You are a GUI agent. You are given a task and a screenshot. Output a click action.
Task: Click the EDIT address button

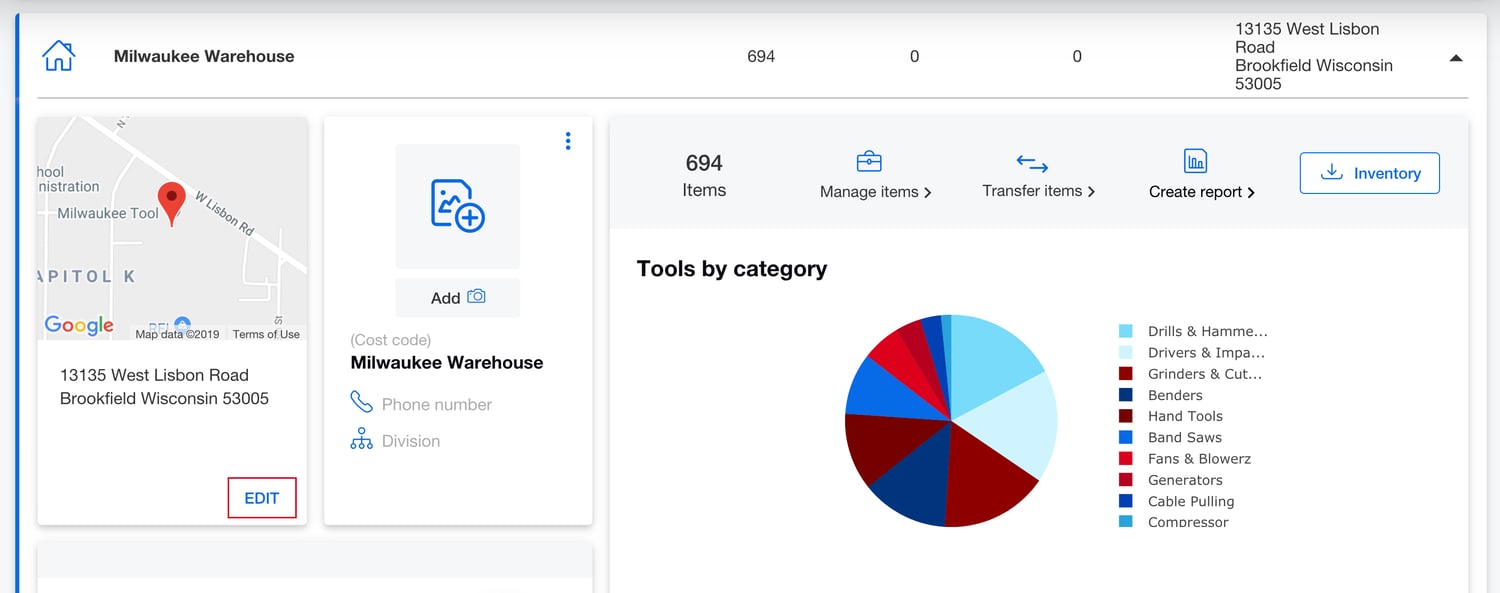[262, 498]
